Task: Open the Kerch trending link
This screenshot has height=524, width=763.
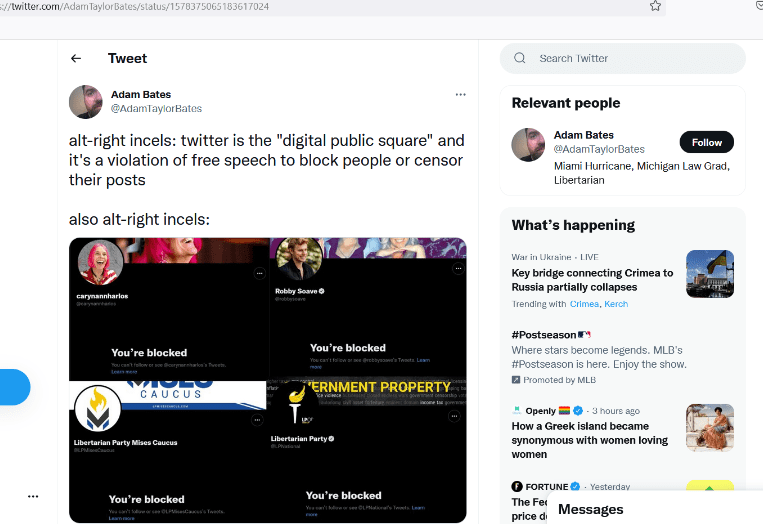Action: pyautogui.click(x=616, y=304)
